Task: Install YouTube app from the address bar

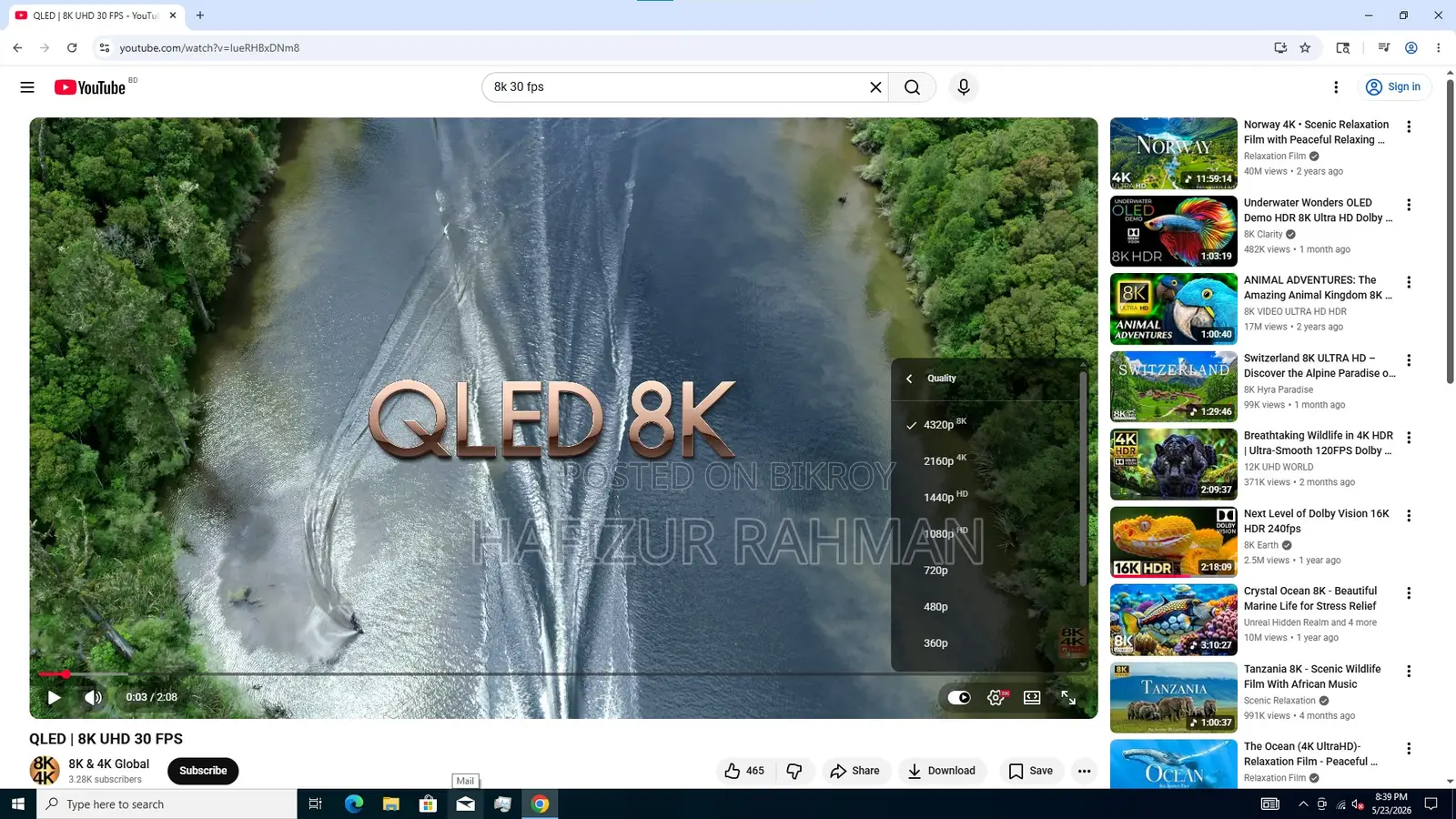Action: coord(1280,48)
